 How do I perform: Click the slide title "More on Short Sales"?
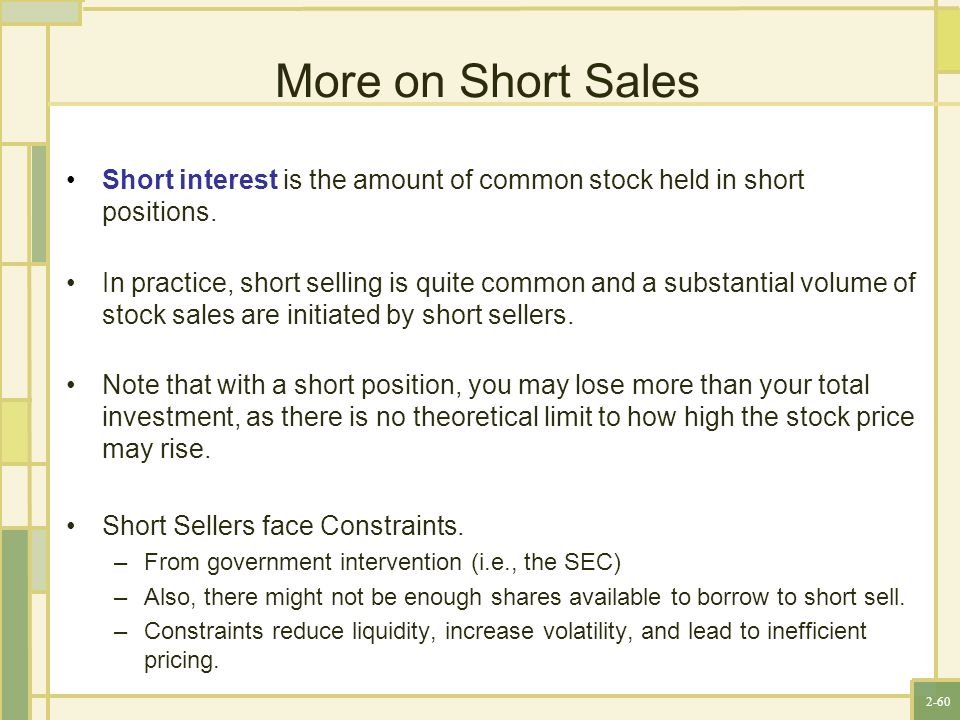pos(487,81)
